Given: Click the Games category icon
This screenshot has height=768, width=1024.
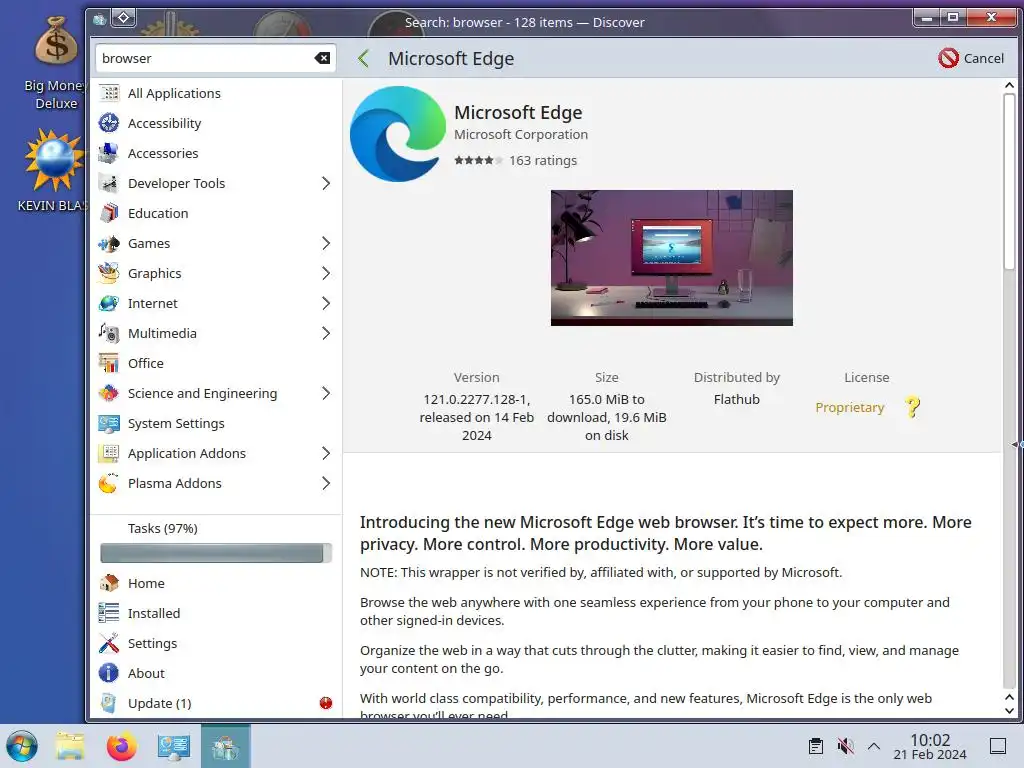Looking at the screenshot, I should tap(109, 244).
